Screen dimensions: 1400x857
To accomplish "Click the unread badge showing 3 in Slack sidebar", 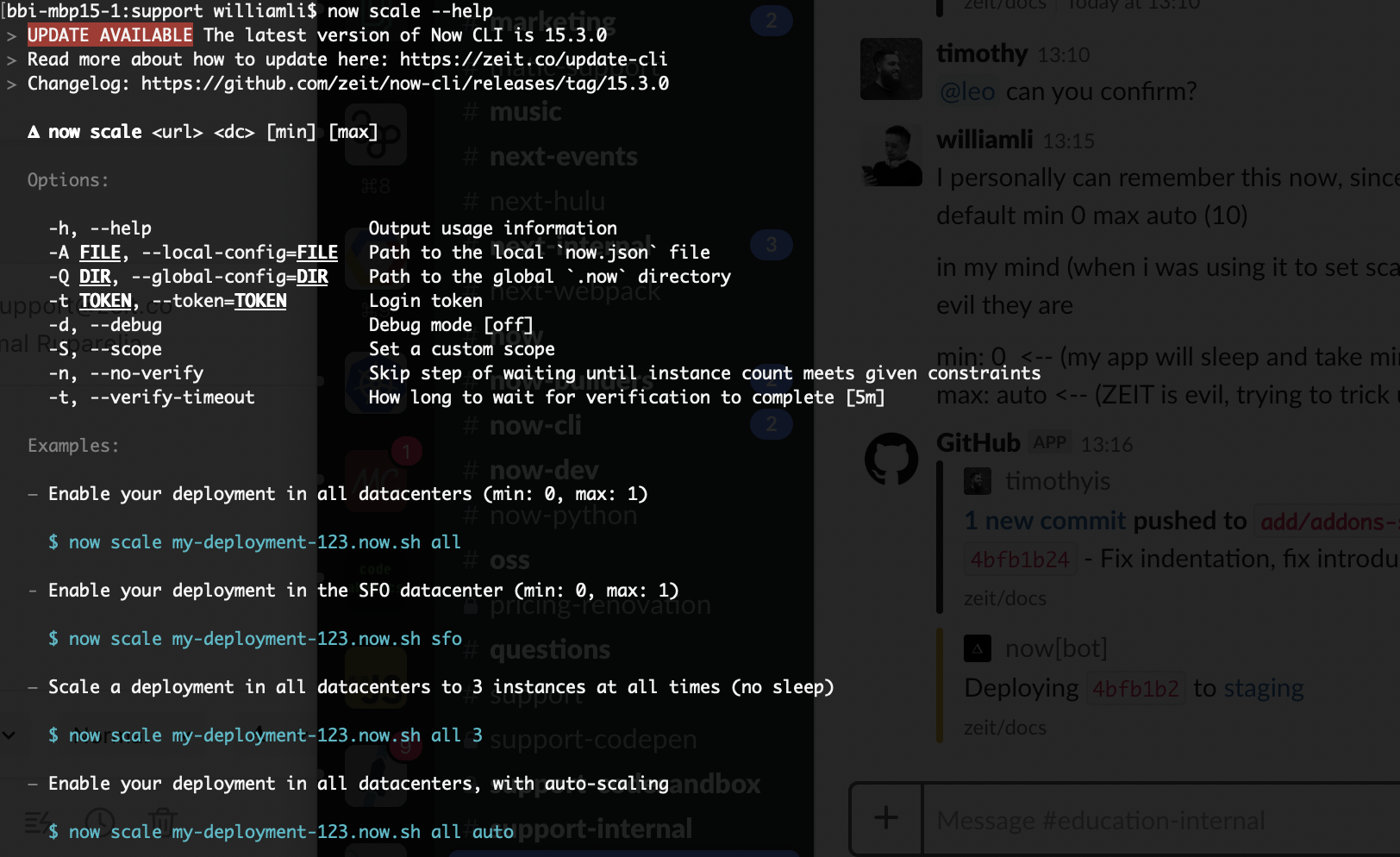I will pos(771,244).
